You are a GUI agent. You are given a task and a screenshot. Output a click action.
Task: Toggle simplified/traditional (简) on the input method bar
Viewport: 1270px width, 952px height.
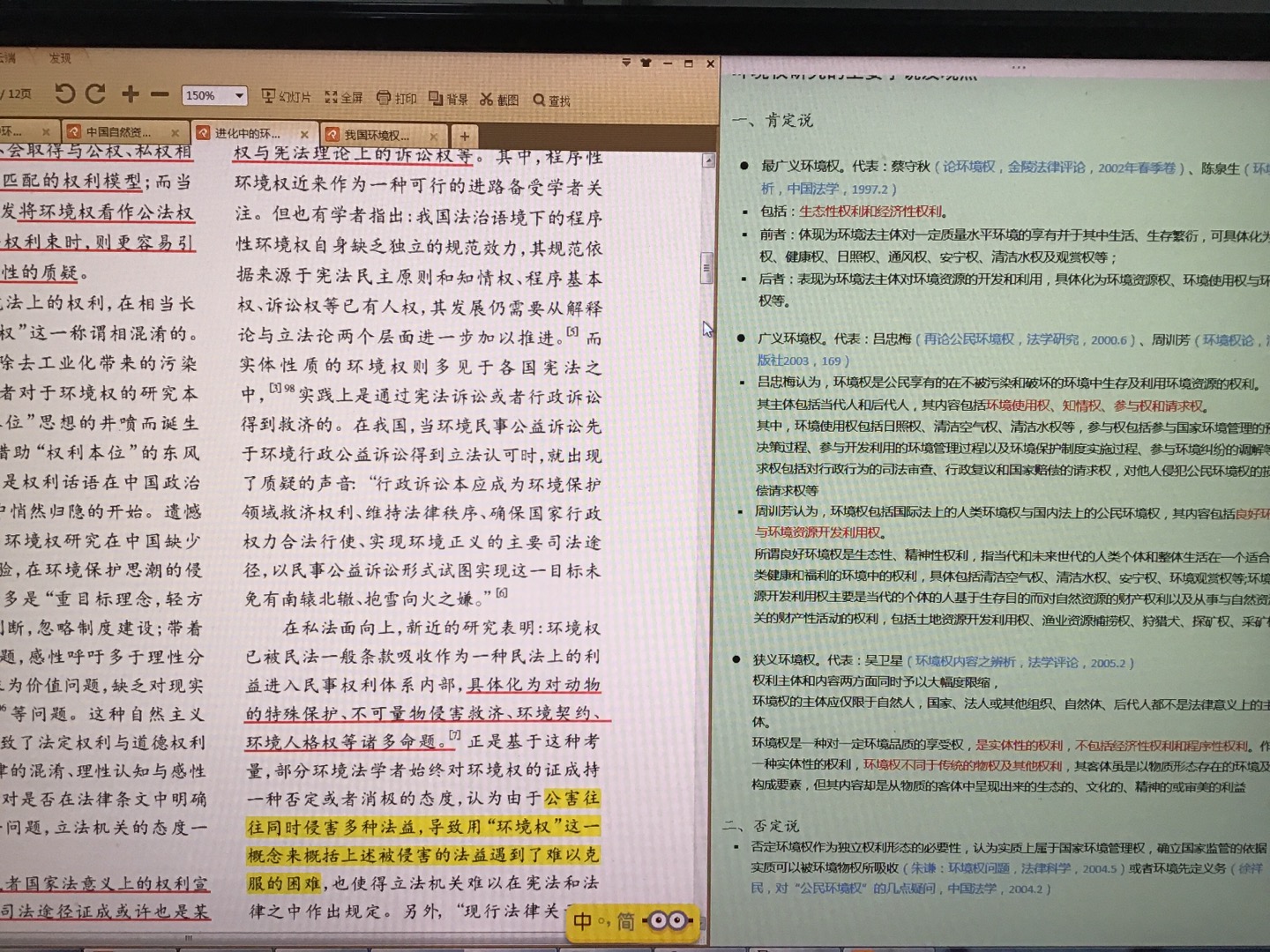pyautogui.click(x=625, y=921)
